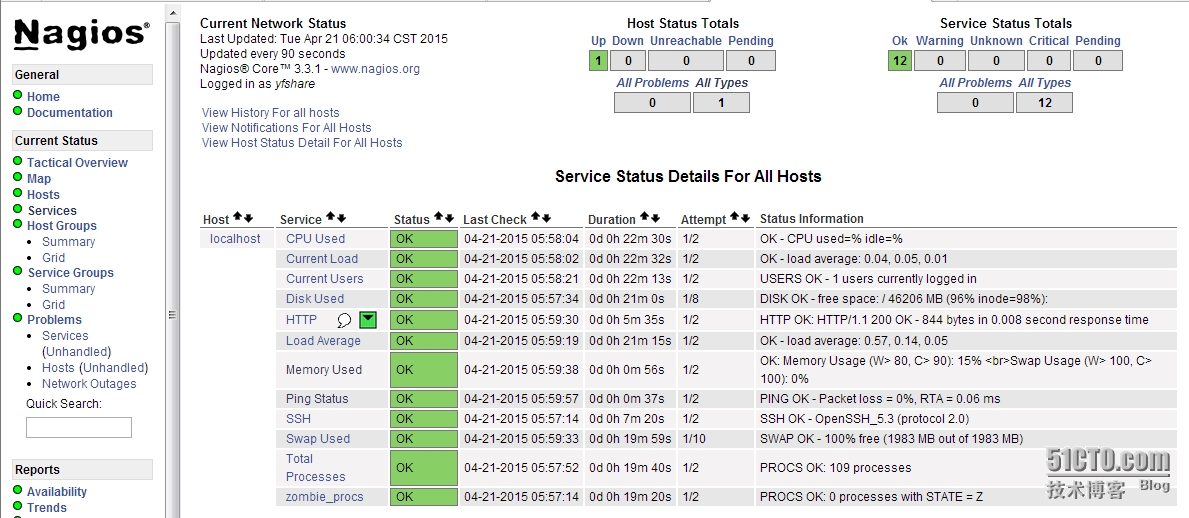This screenshot has width=1189, height=518.
Task: Open comments bubble icon on HTTP service
Action: point(344,320)
